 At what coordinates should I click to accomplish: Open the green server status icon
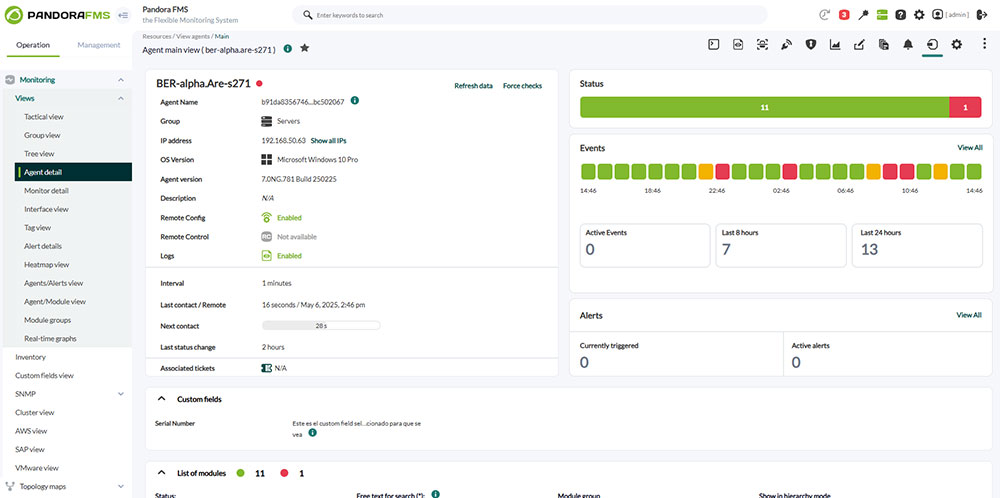(x=882, y=14)
